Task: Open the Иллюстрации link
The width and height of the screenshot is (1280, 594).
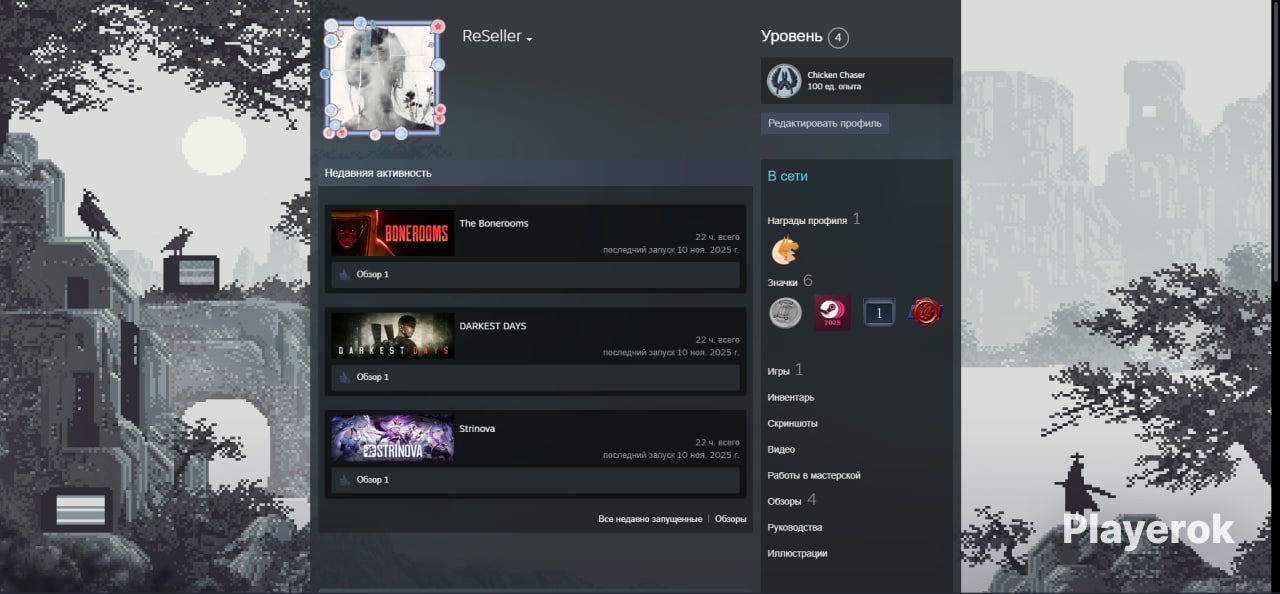Action: (797, 553)
